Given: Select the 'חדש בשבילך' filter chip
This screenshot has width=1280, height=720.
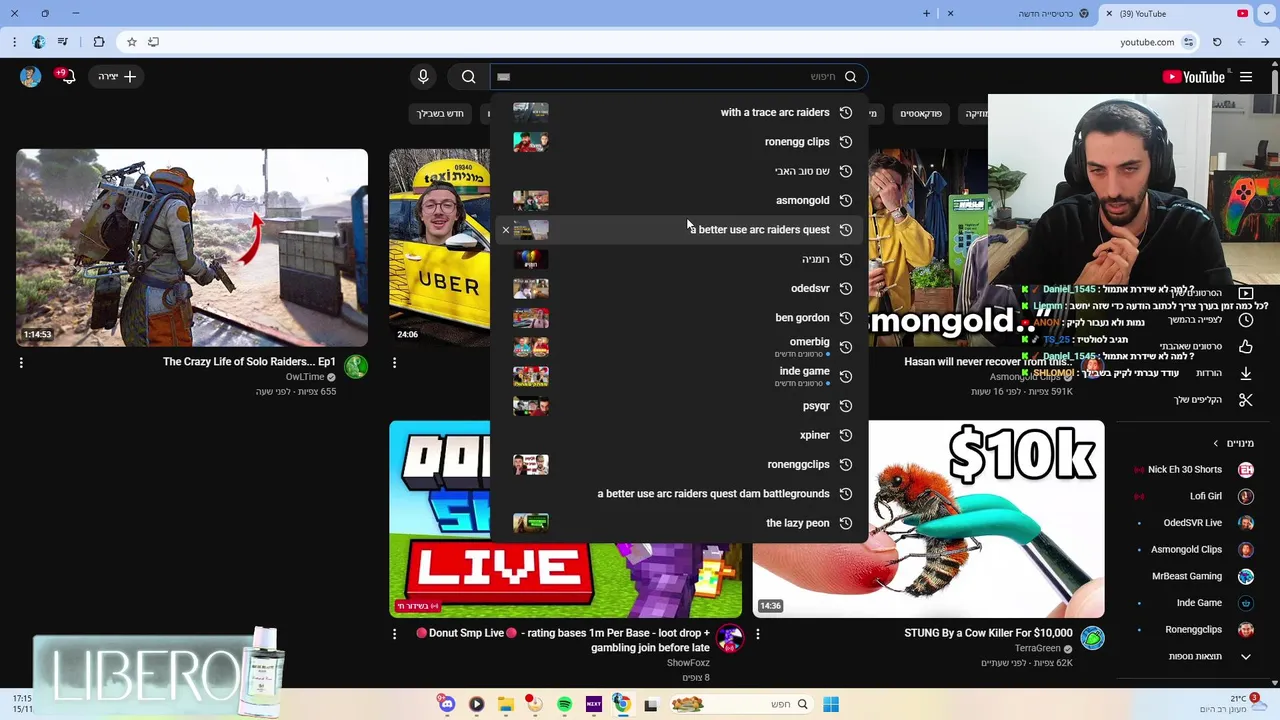Looking at the screenshot, I should tap(440, 114).
